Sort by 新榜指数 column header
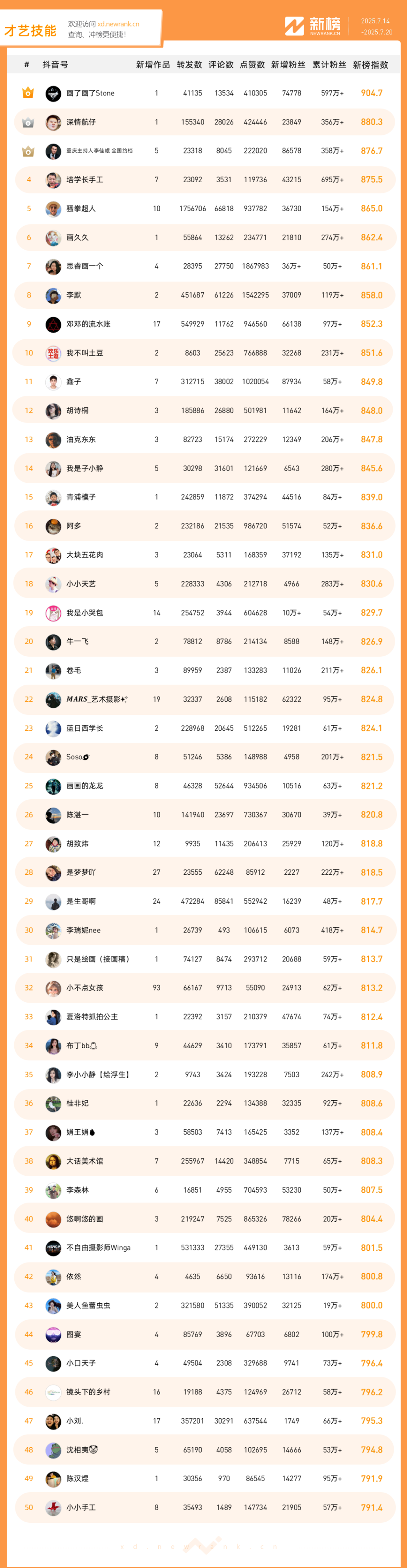The width and height of the screenshot is (407, 1568). click(370, 65)
